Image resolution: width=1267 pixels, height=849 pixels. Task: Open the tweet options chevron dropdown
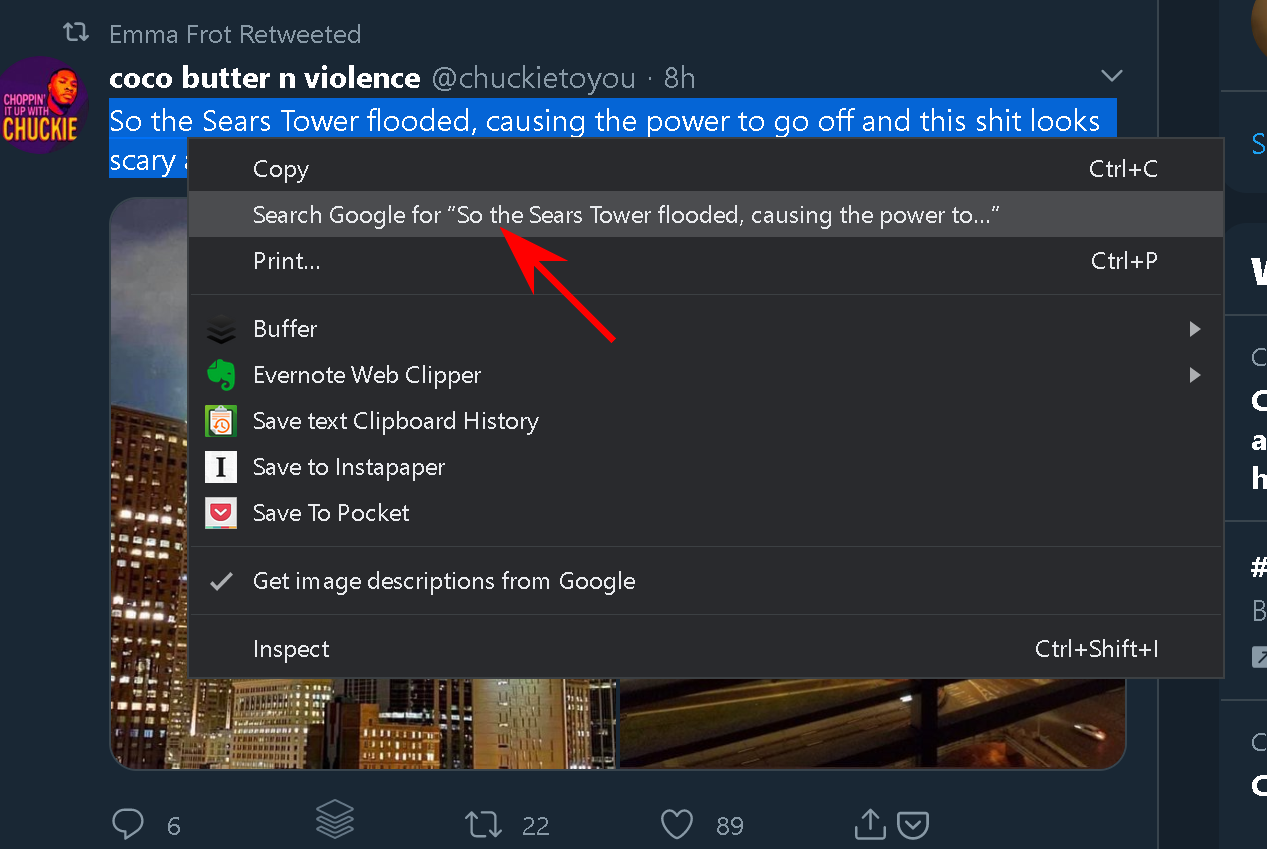pos(1111,76)
